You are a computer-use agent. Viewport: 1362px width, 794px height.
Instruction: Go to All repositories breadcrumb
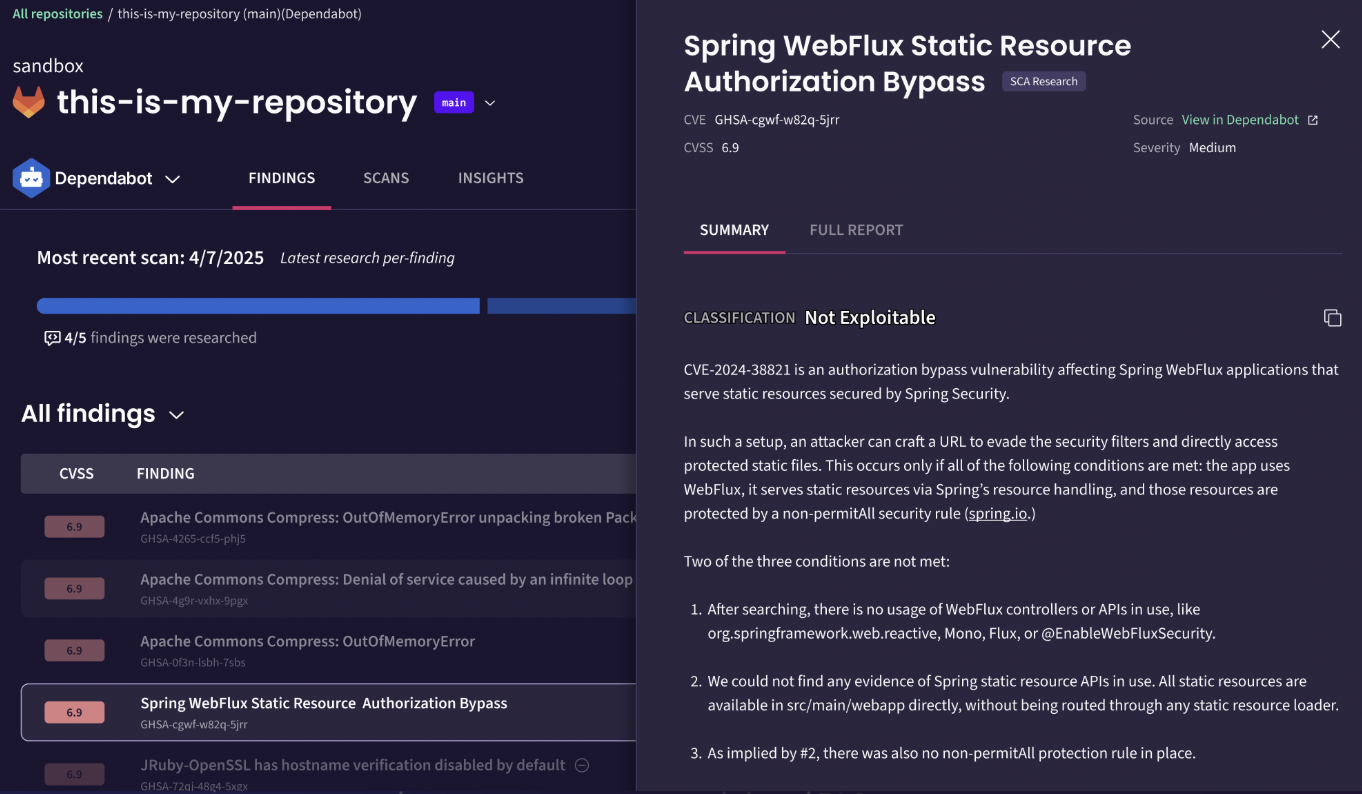[x=58, y=14]
